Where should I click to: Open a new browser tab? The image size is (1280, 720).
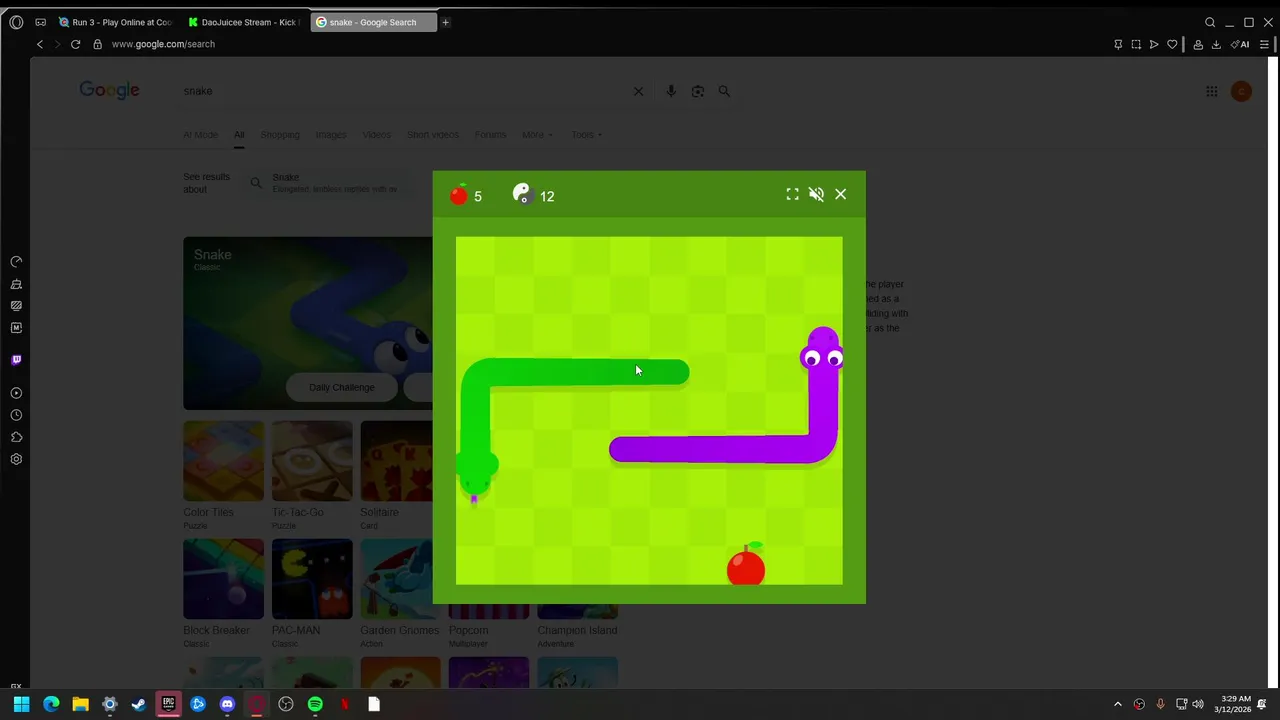click(445, 22)
